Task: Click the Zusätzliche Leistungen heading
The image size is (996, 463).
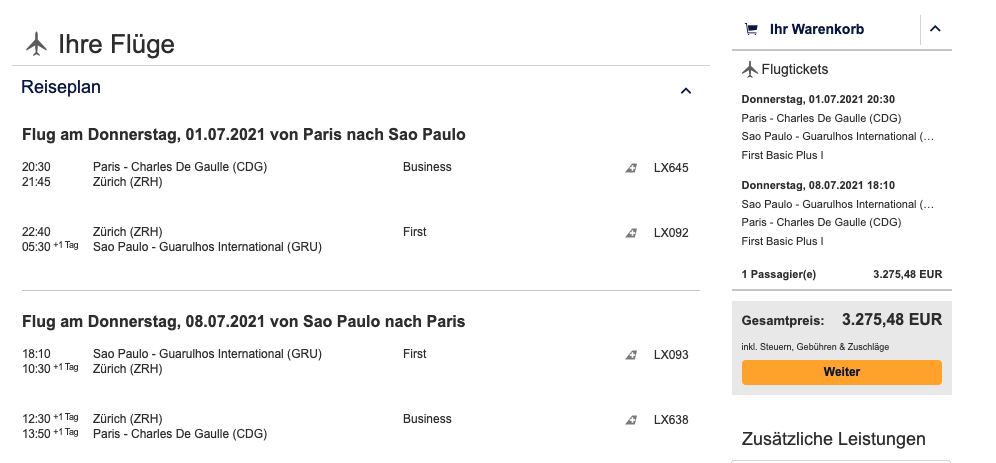Action: [833, 439]
